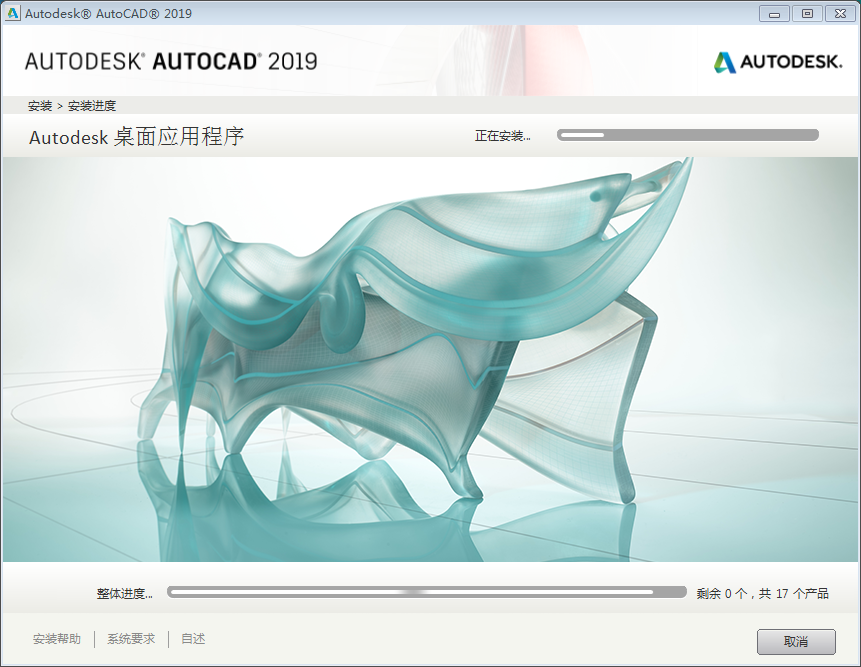Click the Autodesk AutoCAD 2019 title bar text

click(x=108, y=13)
